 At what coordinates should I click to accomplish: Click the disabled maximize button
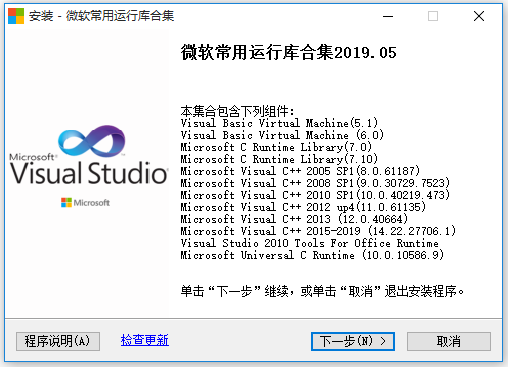(433, 16)
